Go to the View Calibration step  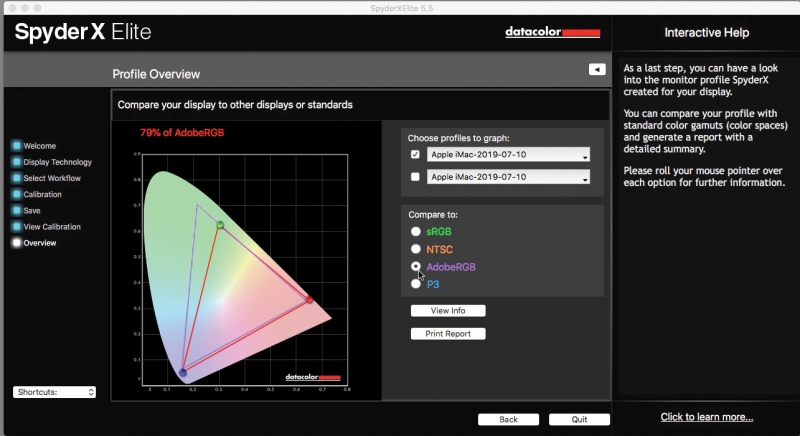tap(52, 226)
